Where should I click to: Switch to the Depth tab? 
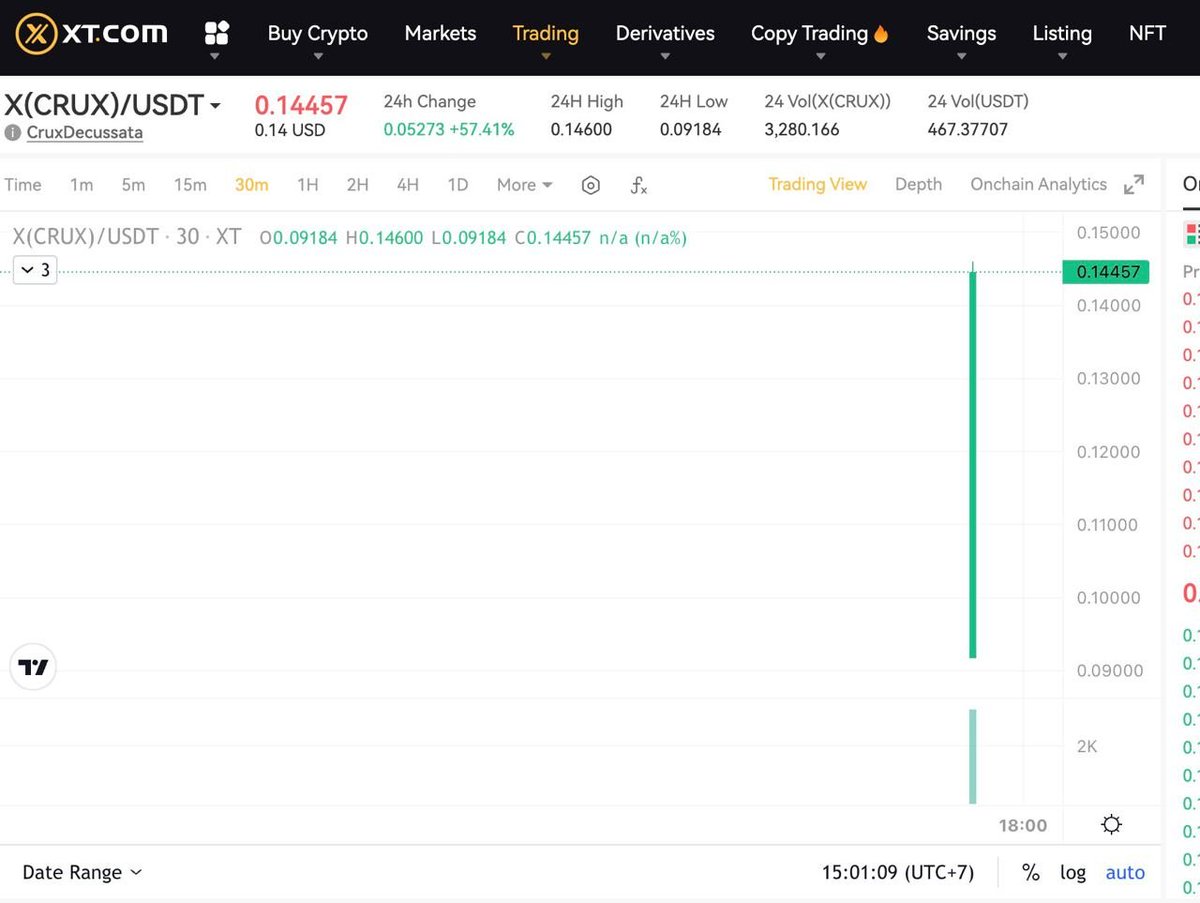[x=918, y=184]
